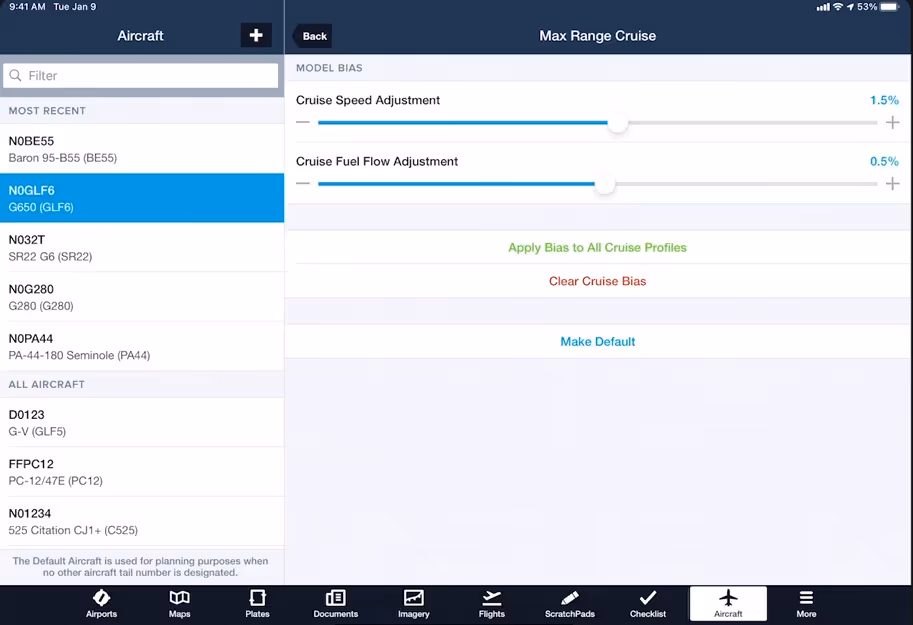
Task: Apply Bias to All Cruise Profiles
Action: (597, 248)
